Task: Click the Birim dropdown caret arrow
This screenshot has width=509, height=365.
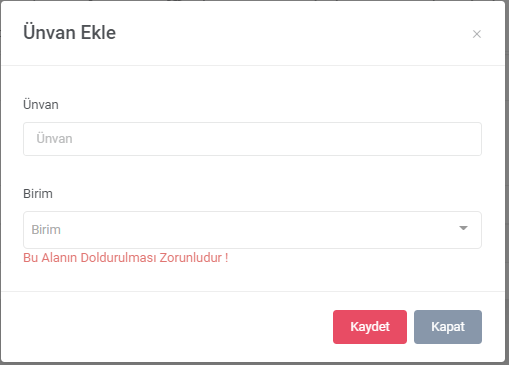Action: pos(463,228)
